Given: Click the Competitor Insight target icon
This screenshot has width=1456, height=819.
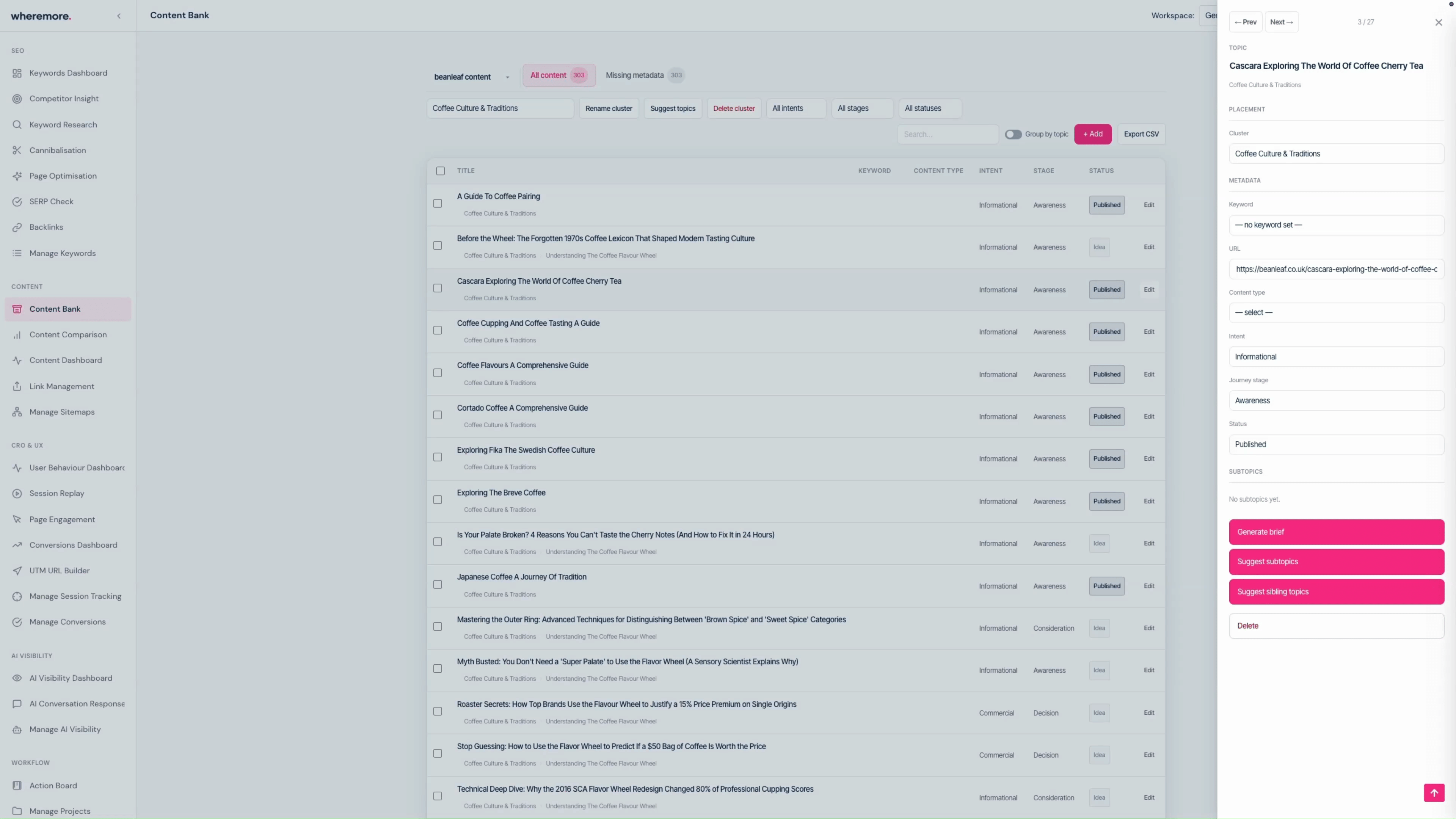Looking at the screenshot, I should pos(17,98).
